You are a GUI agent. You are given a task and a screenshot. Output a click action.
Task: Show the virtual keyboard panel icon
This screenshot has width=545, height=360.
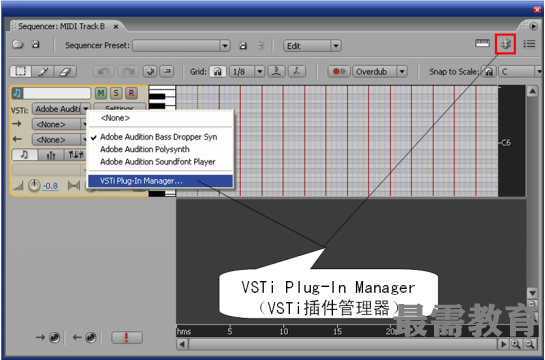[482, 43]
